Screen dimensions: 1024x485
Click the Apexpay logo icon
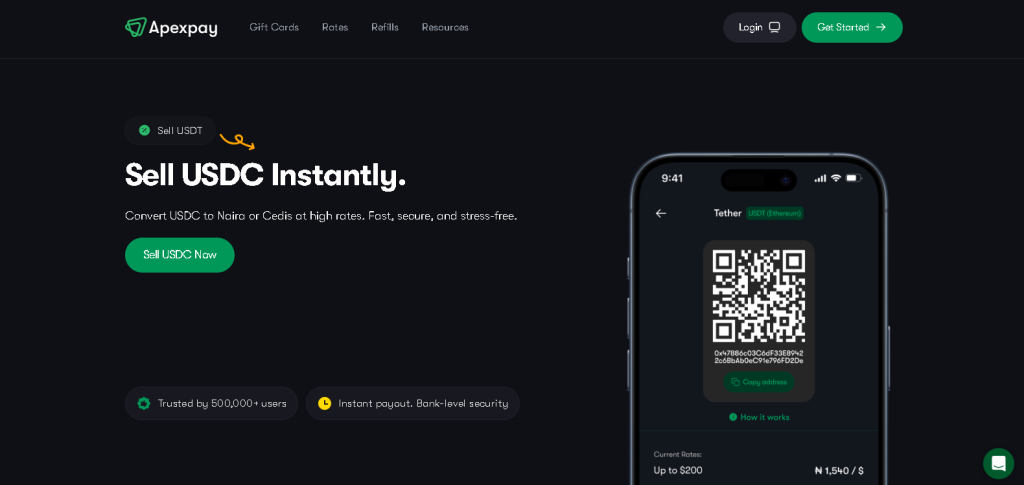click(135, 27)
